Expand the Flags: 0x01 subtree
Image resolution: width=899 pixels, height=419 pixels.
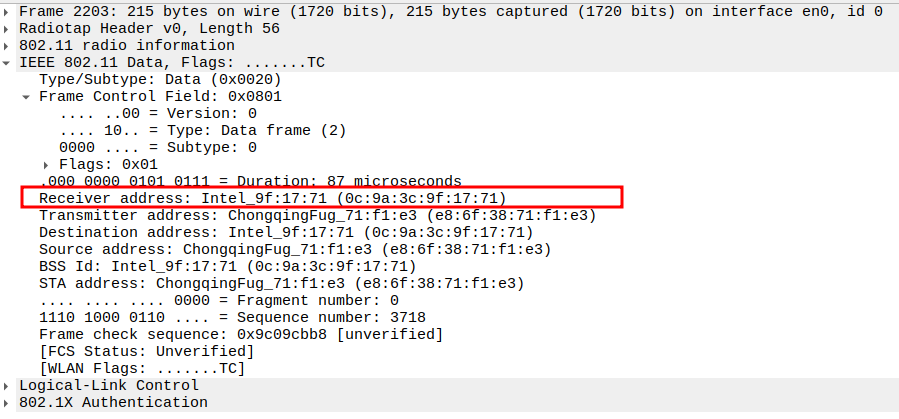tap(46, 164)
